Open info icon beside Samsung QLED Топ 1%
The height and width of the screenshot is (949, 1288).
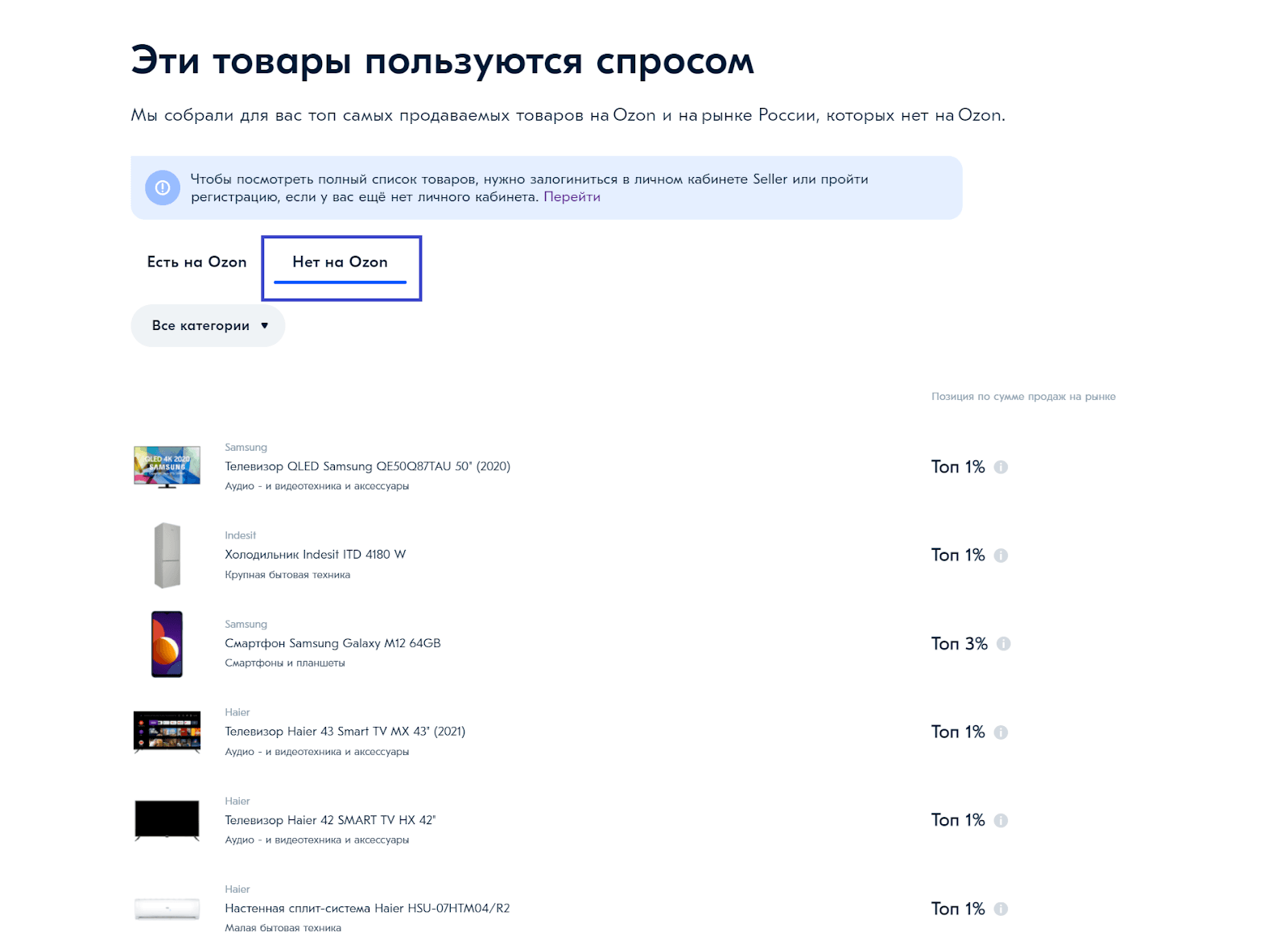[1001, 467]
